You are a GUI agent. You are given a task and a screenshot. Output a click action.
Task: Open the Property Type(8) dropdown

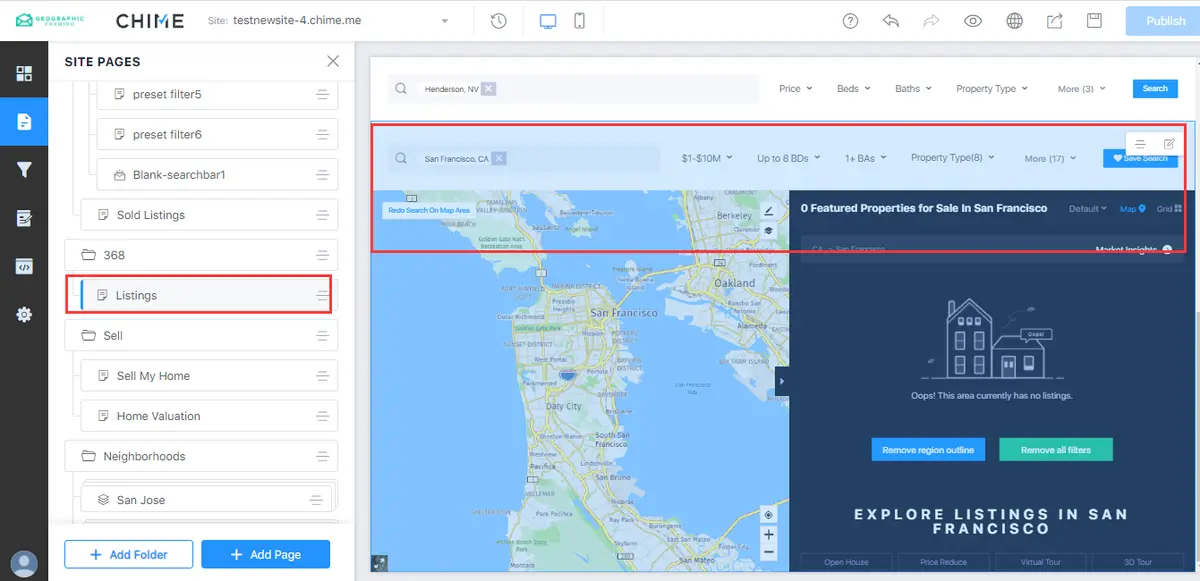952,158
